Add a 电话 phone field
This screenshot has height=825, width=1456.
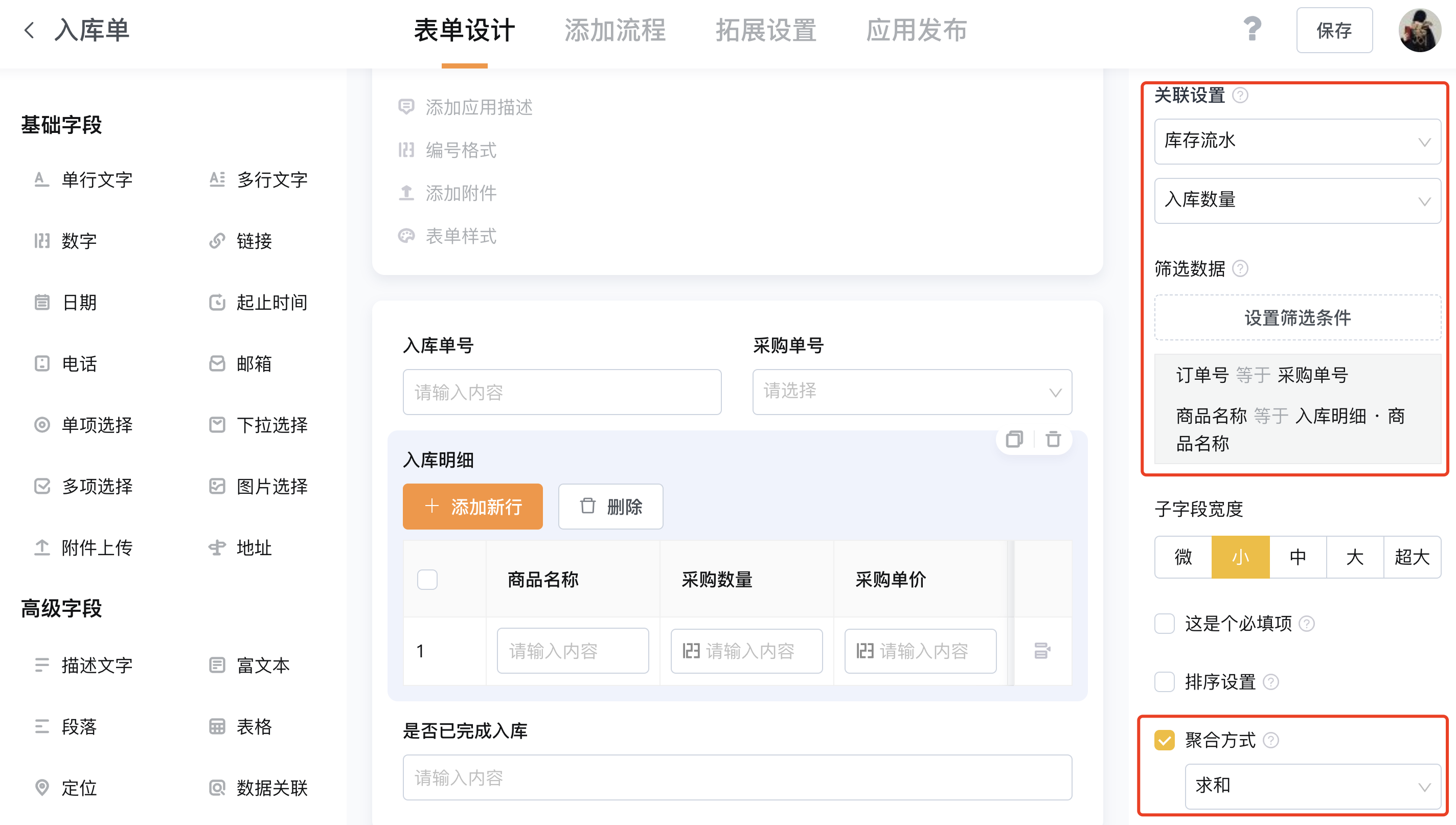tap(65, 363)
